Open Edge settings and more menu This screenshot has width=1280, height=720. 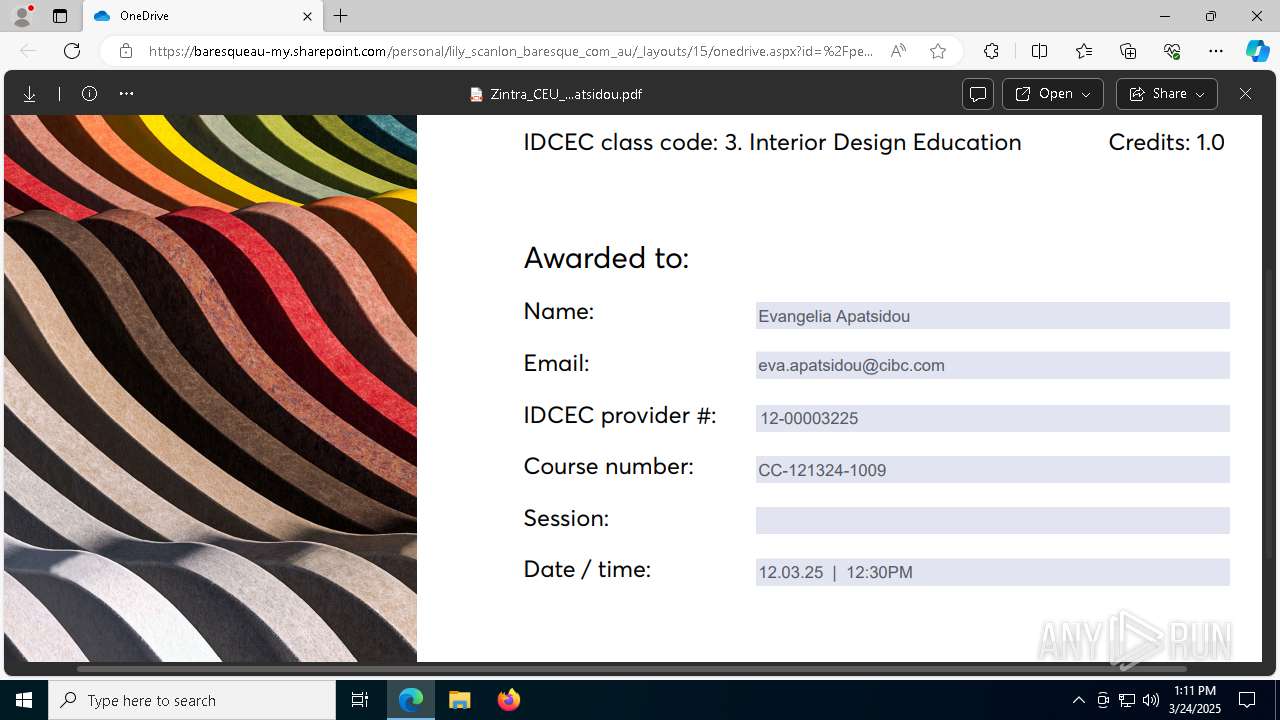coord(1216,51)
